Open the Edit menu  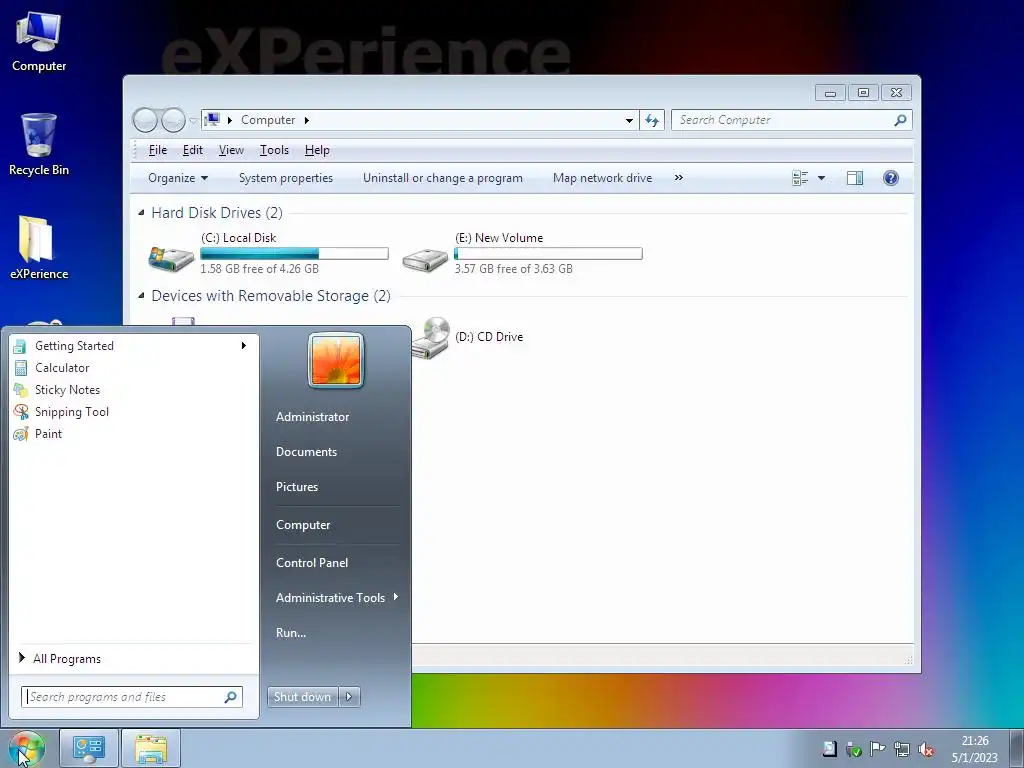tap(193, 150)
